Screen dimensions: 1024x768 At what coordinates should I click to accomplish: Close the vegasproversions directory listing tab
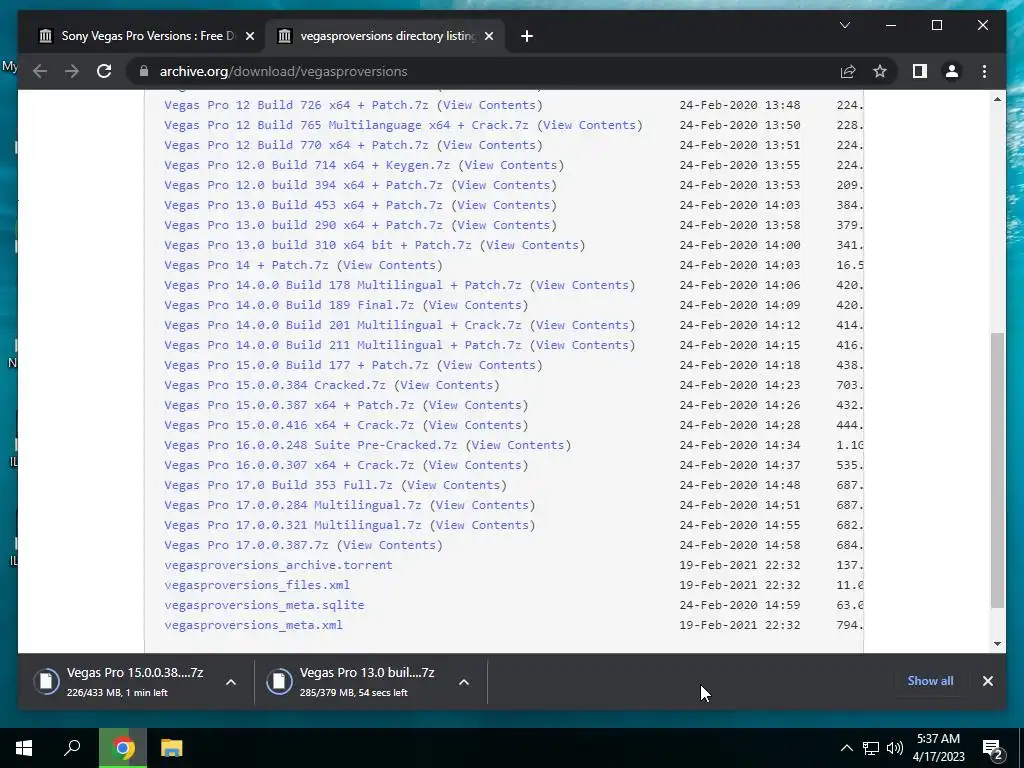[x=489, y=36]
